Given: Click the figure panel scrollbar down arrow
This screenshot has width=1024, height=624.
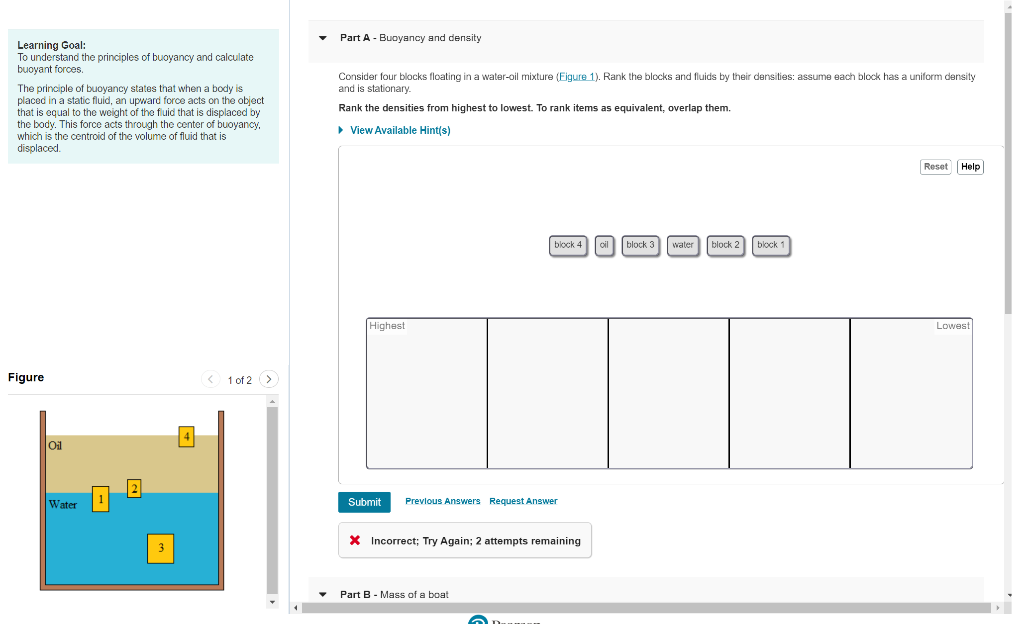Looking at the screenshot, I should [272, 602].
